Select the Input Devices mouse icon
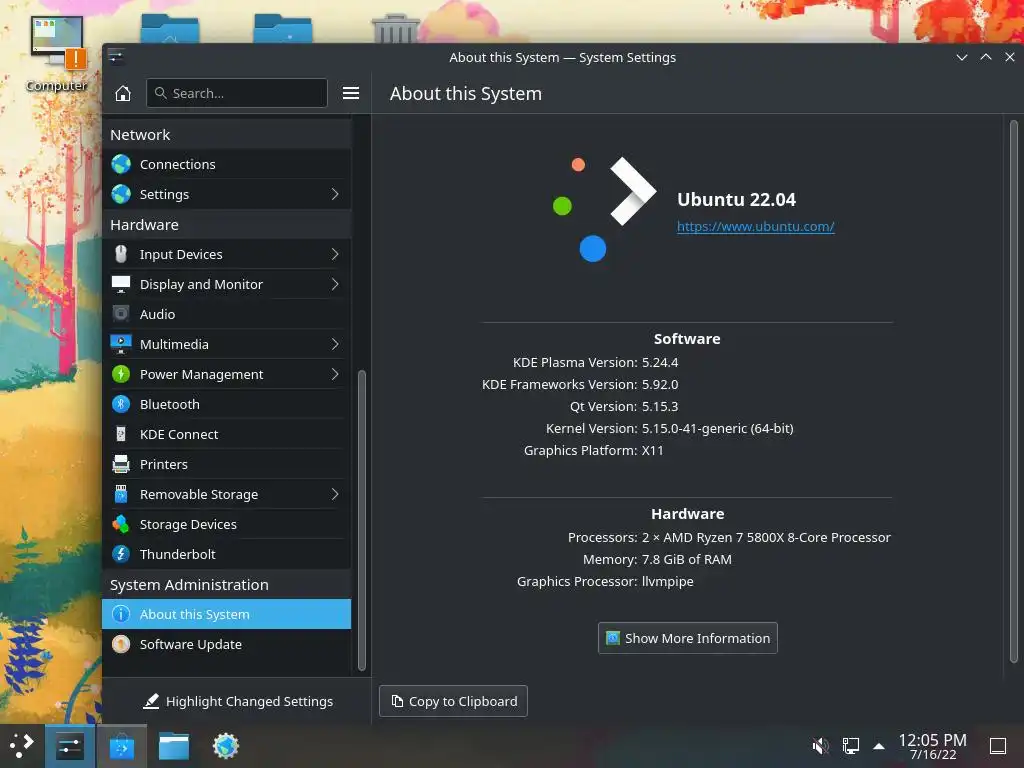The height and width of the screenshot is (768, 1024). pyautogui.click(x=121, y=254)
